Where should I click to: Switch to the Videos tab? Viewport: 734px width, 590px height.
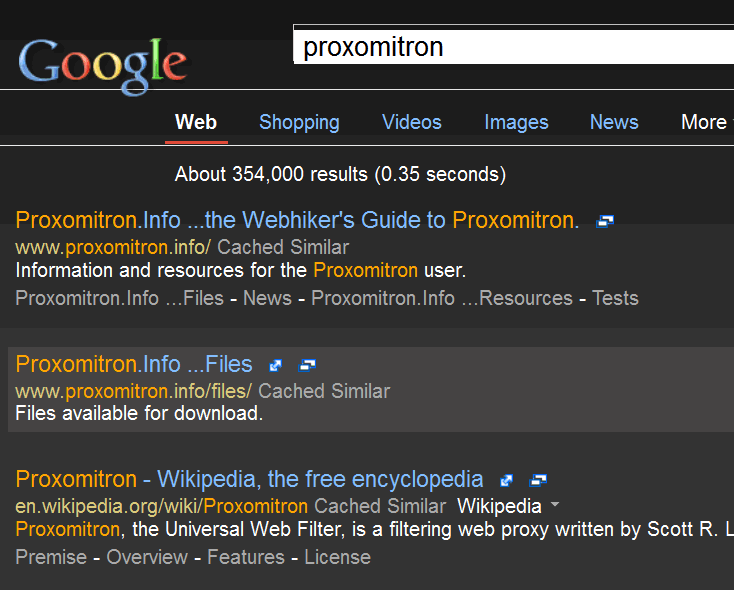411,122
